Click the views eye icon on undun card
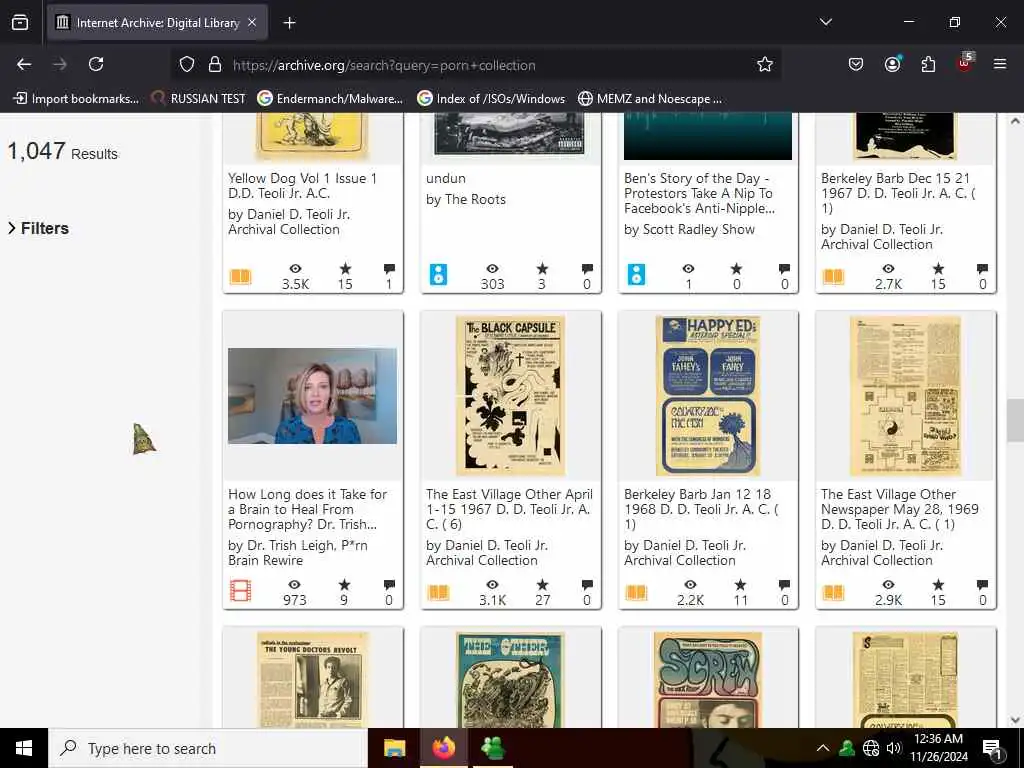Image resolution: width=1024 pixels, height=768 pixels. tap(492, 268)
